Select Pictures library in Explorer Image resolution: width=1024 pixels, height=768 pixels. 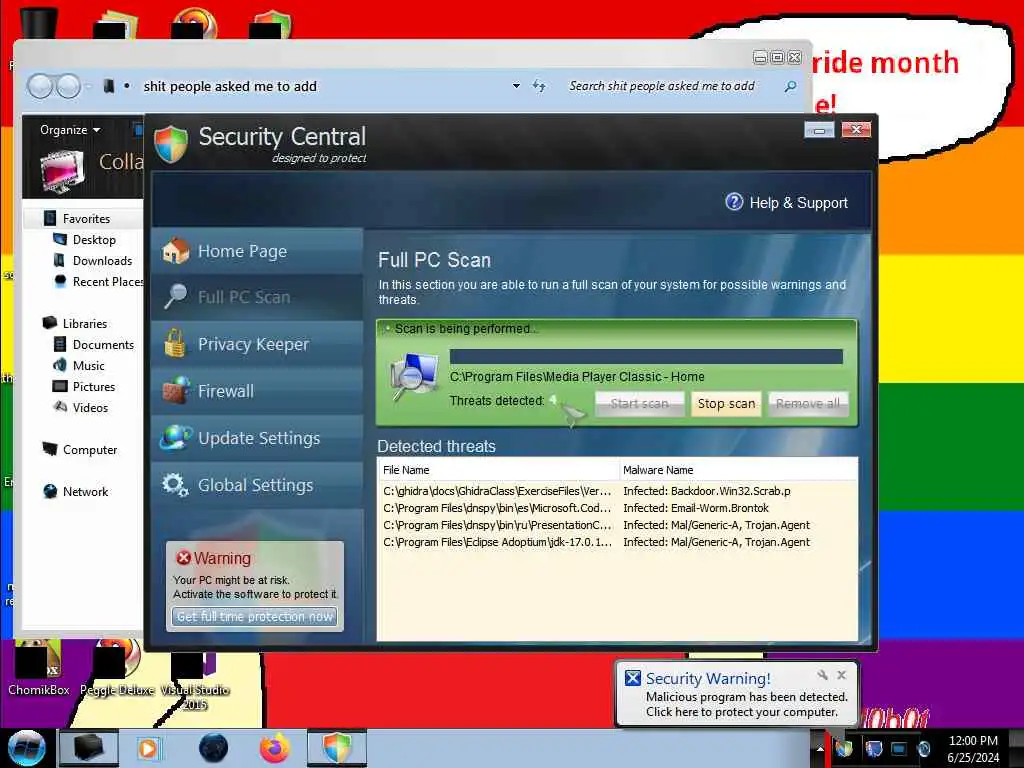pos(93,387)
